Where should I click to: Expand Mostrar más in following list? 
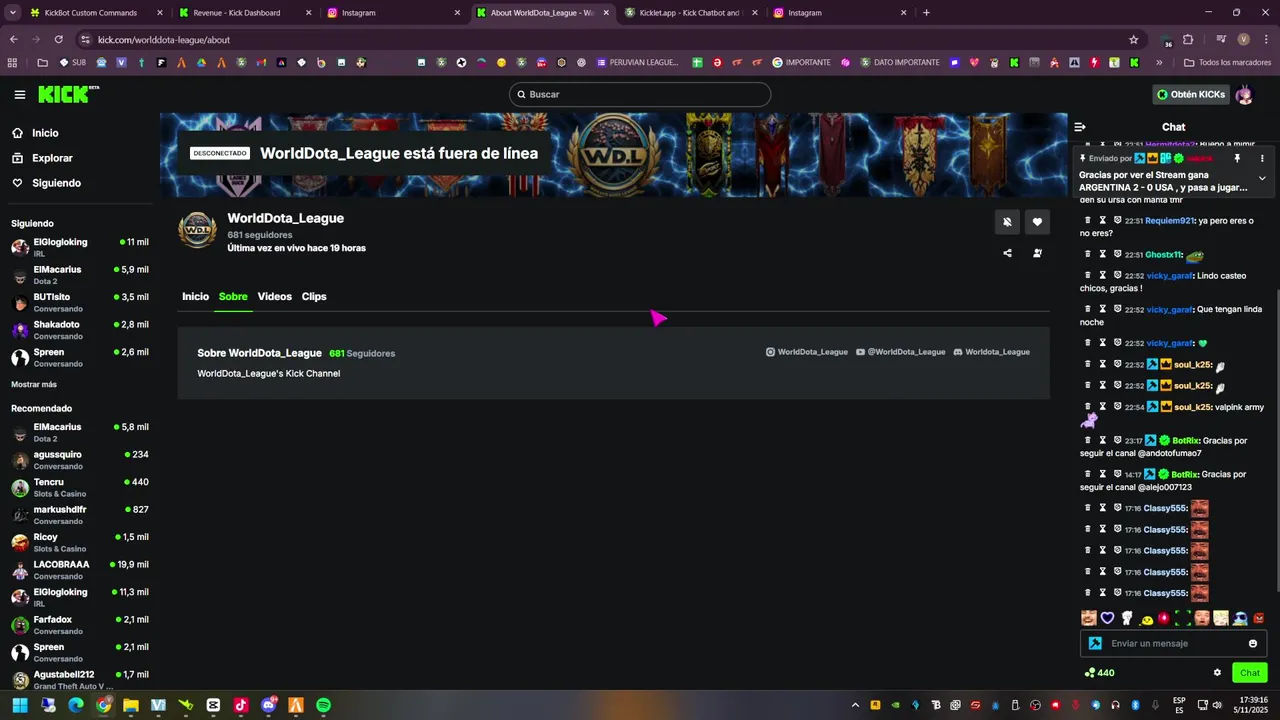coord(34,384)
